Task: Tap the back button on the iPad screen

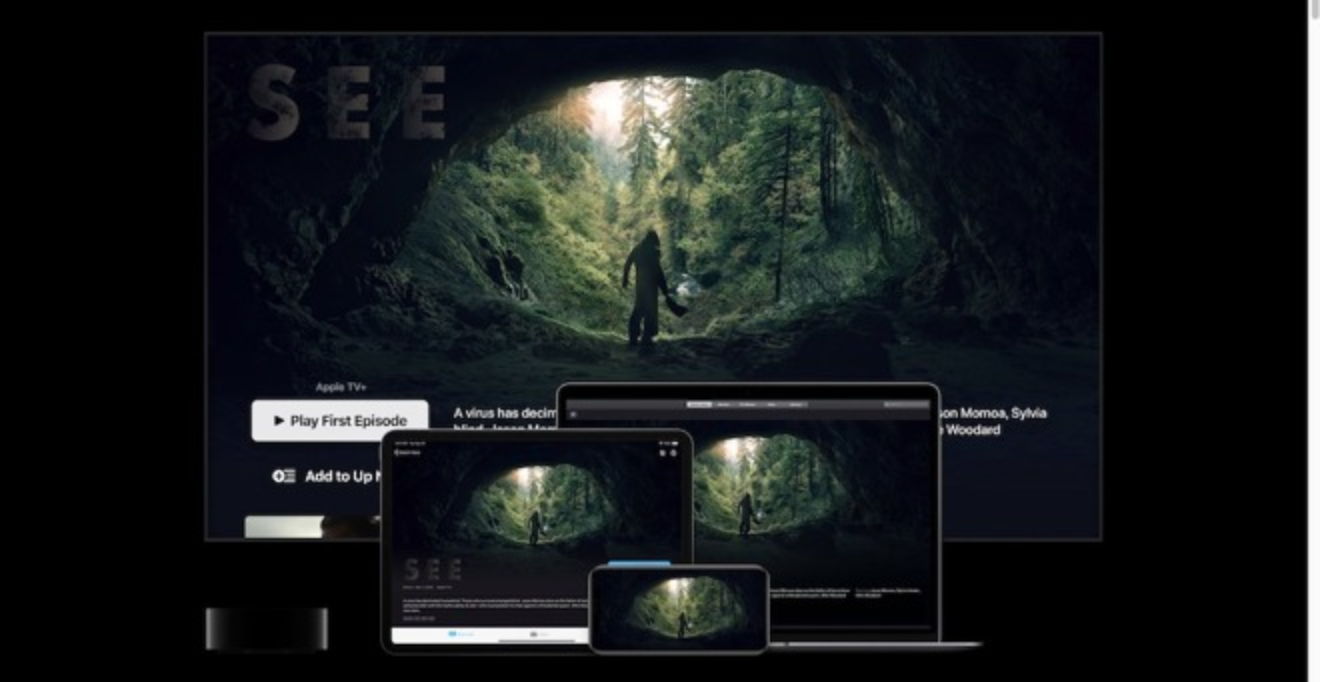Action: 405,453
